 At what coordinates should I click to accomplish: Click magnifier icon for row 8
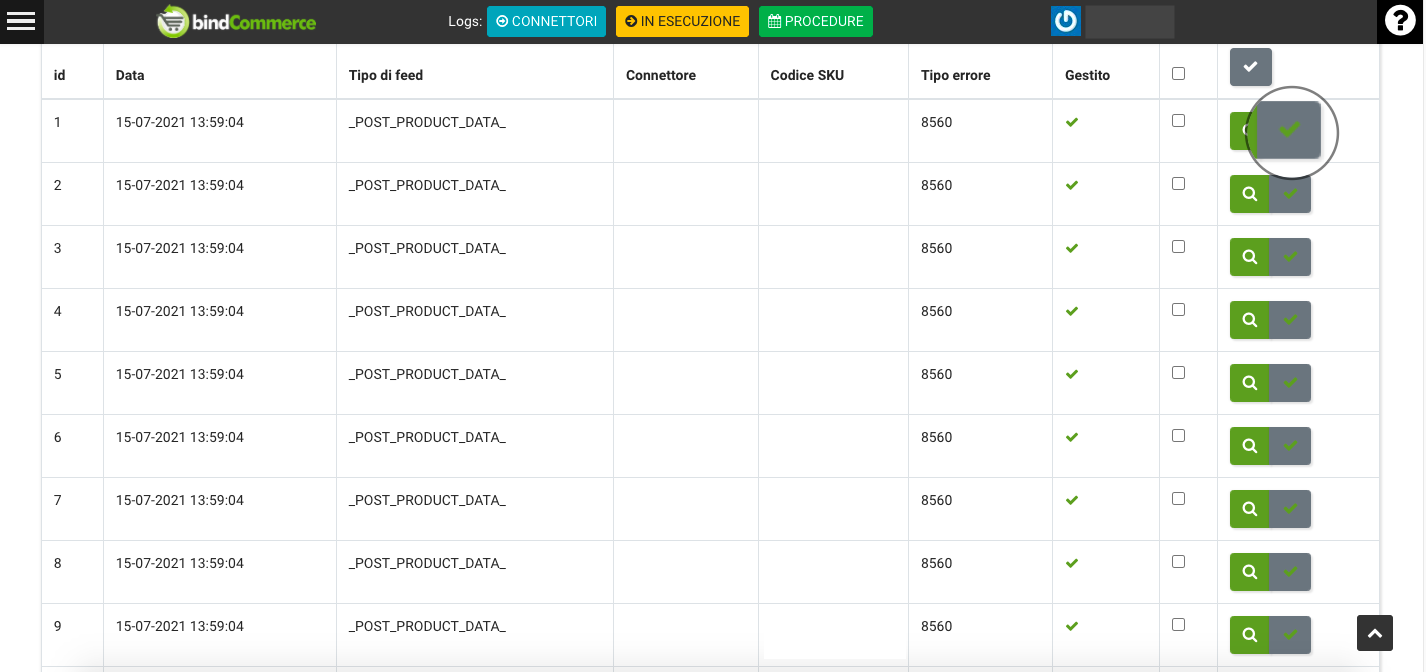coord(1249,572)
